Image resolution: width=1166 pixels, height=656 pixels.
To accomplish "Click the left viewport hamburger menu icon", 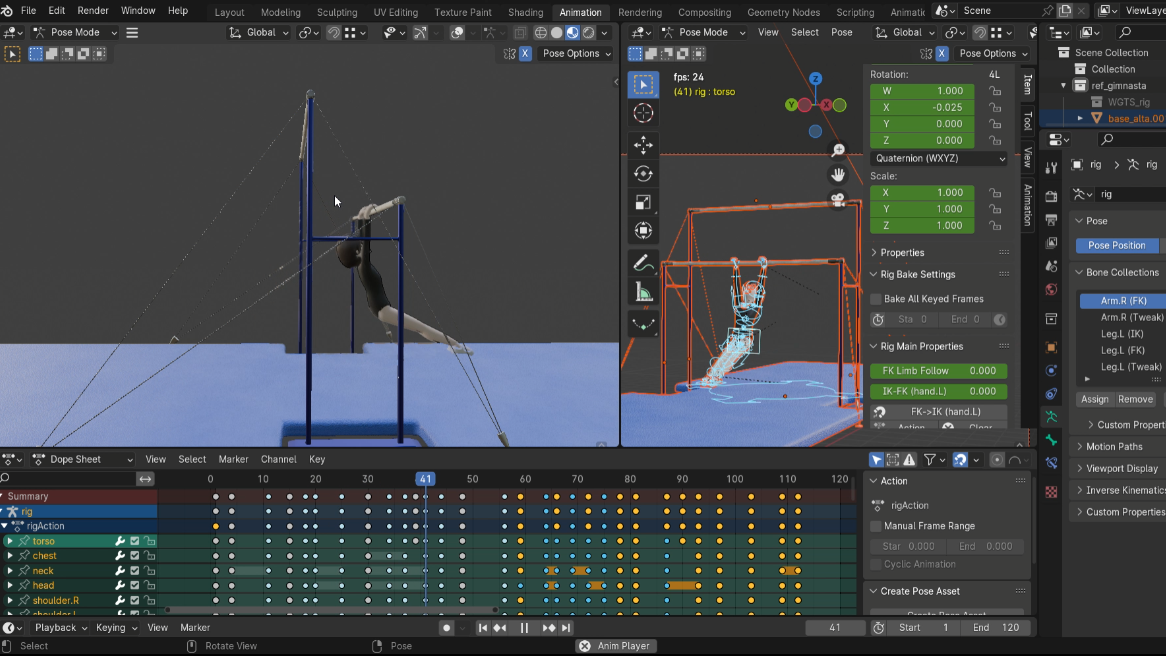I will pyautogui.click(x=132, y=33).
